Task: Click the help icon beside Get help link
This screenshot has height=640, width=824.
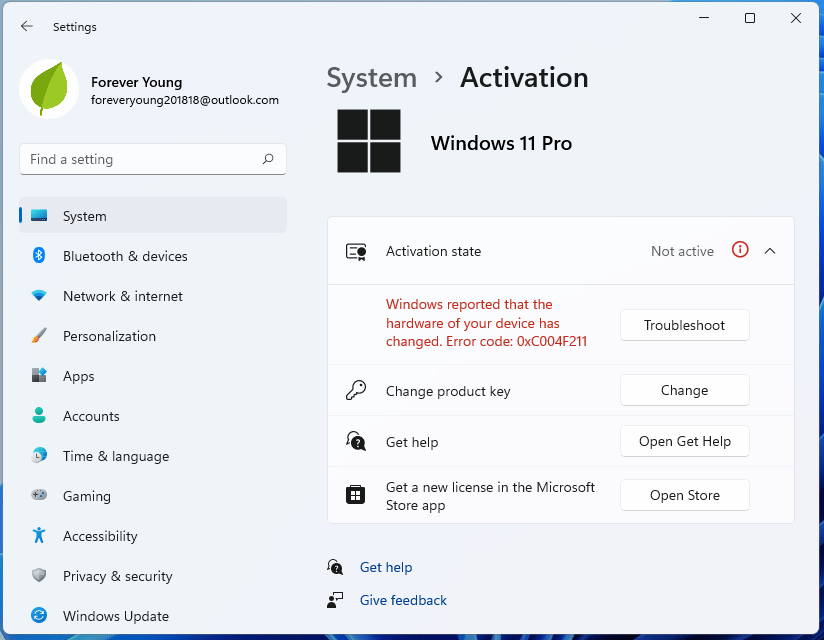Action: coord(335,567)
